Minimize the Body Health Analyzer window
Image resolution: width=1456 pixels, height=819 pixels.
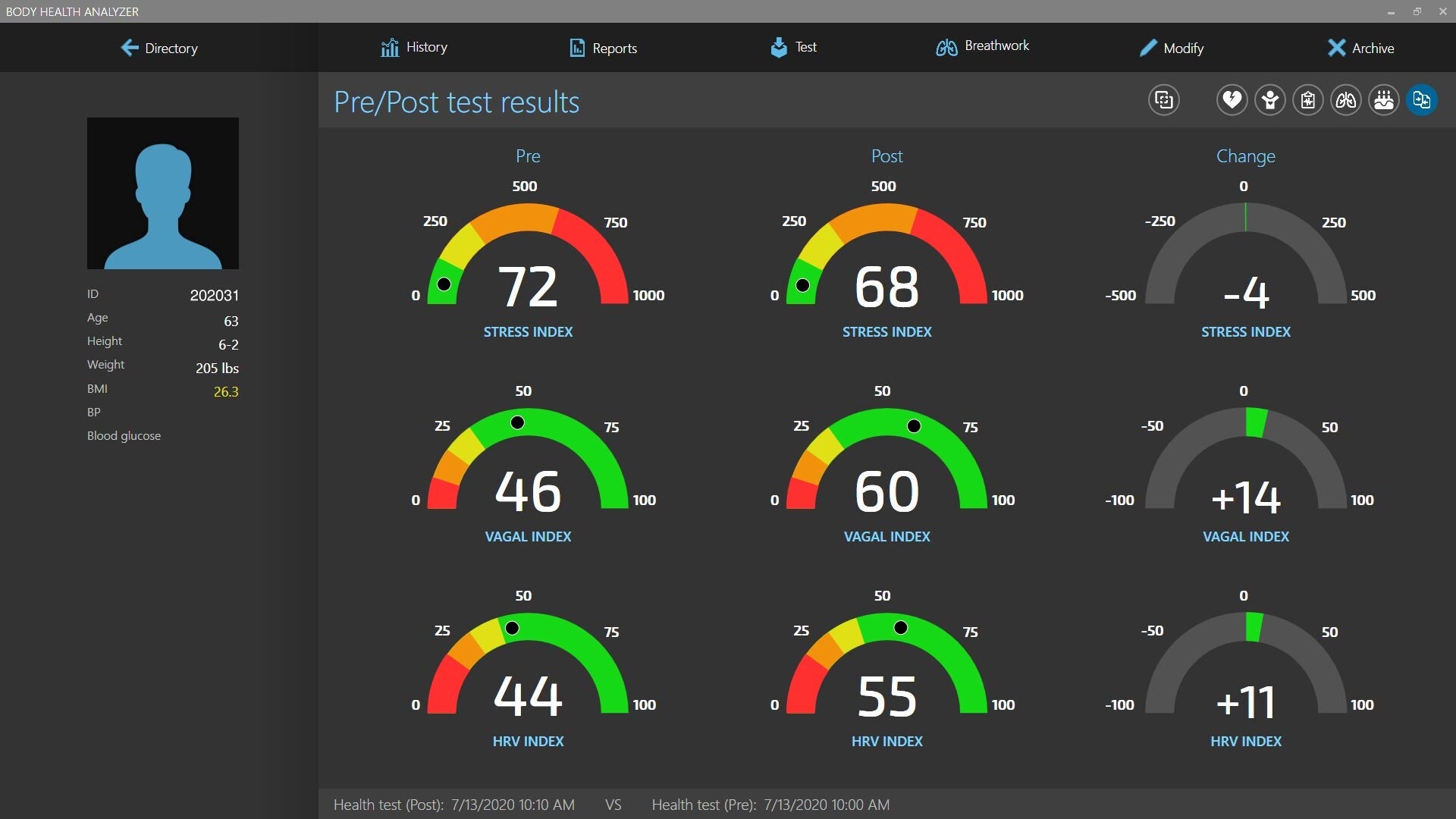coord(1391,11)
